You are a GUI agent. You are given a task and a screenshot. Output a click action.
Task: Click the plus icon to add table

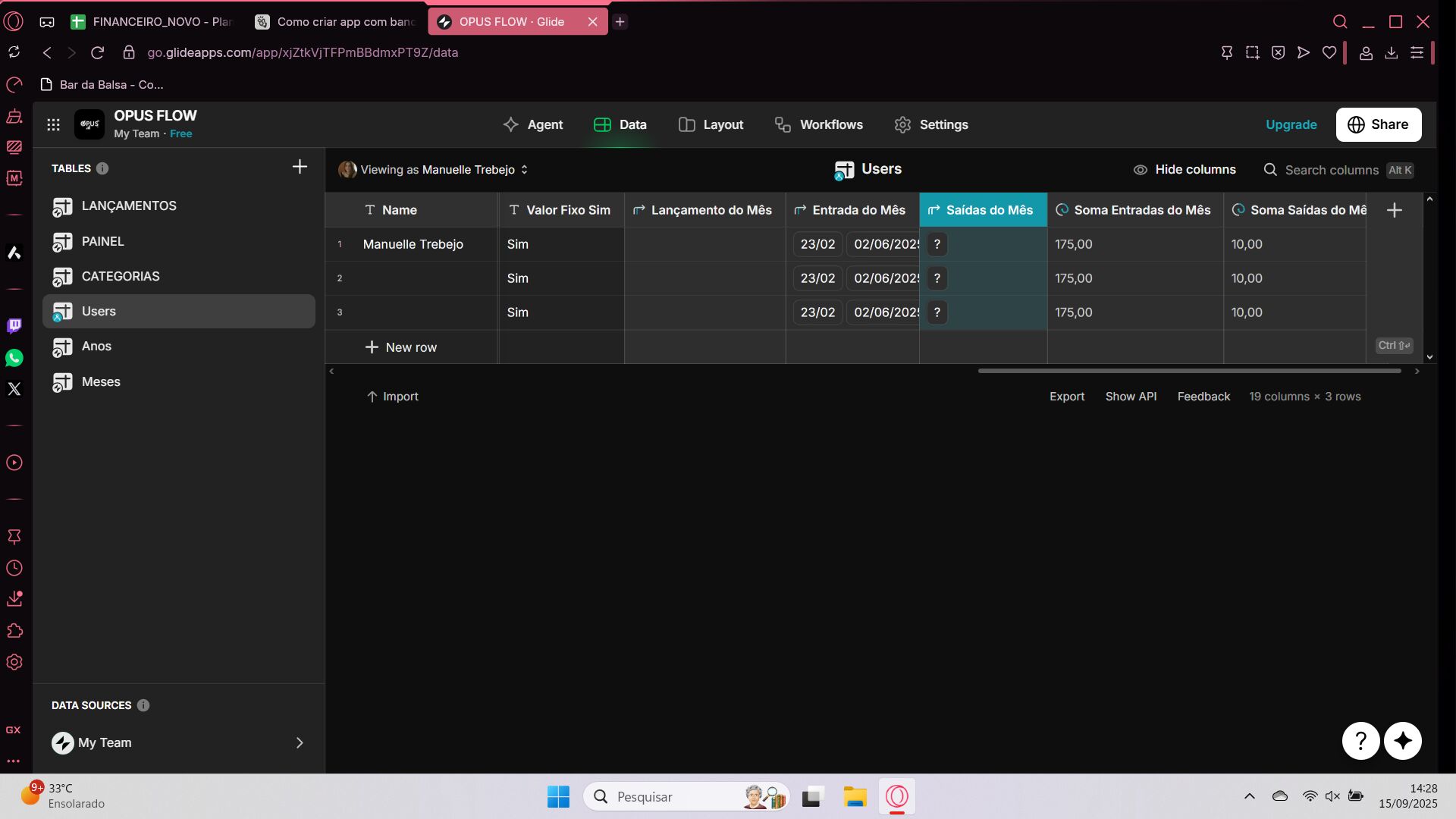click(x=300, y=168)
